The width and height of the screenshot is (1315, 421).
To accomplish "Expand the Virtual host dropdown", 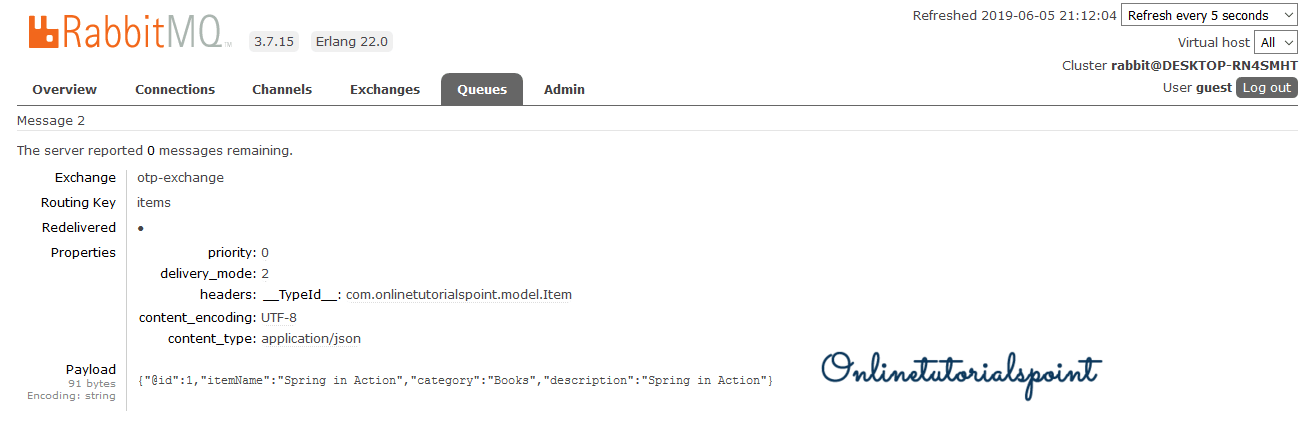I will coord(1277,42).
